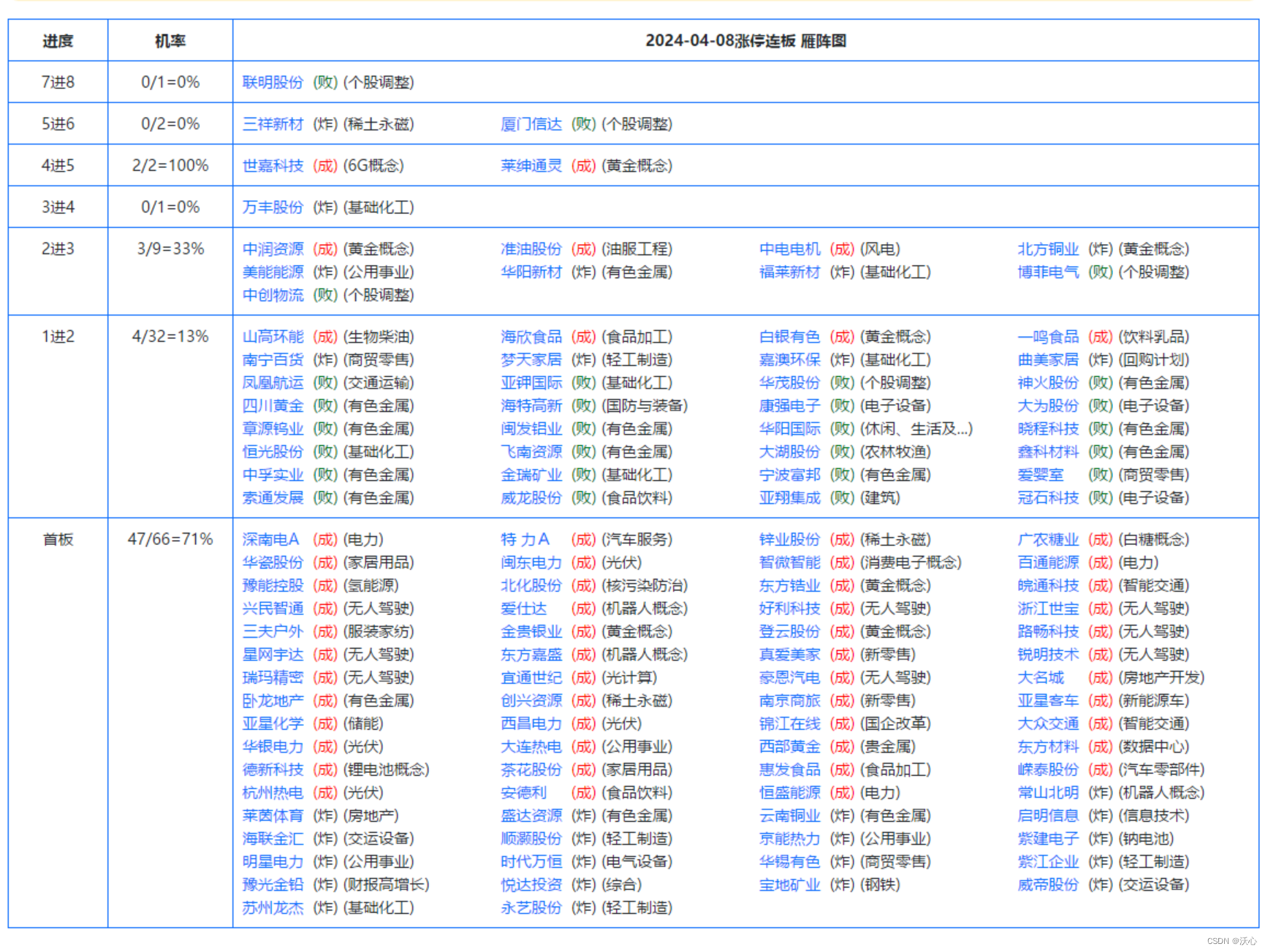Select the 进度 column header
This screenshot has width=1268, height=952.
(58, 41)
